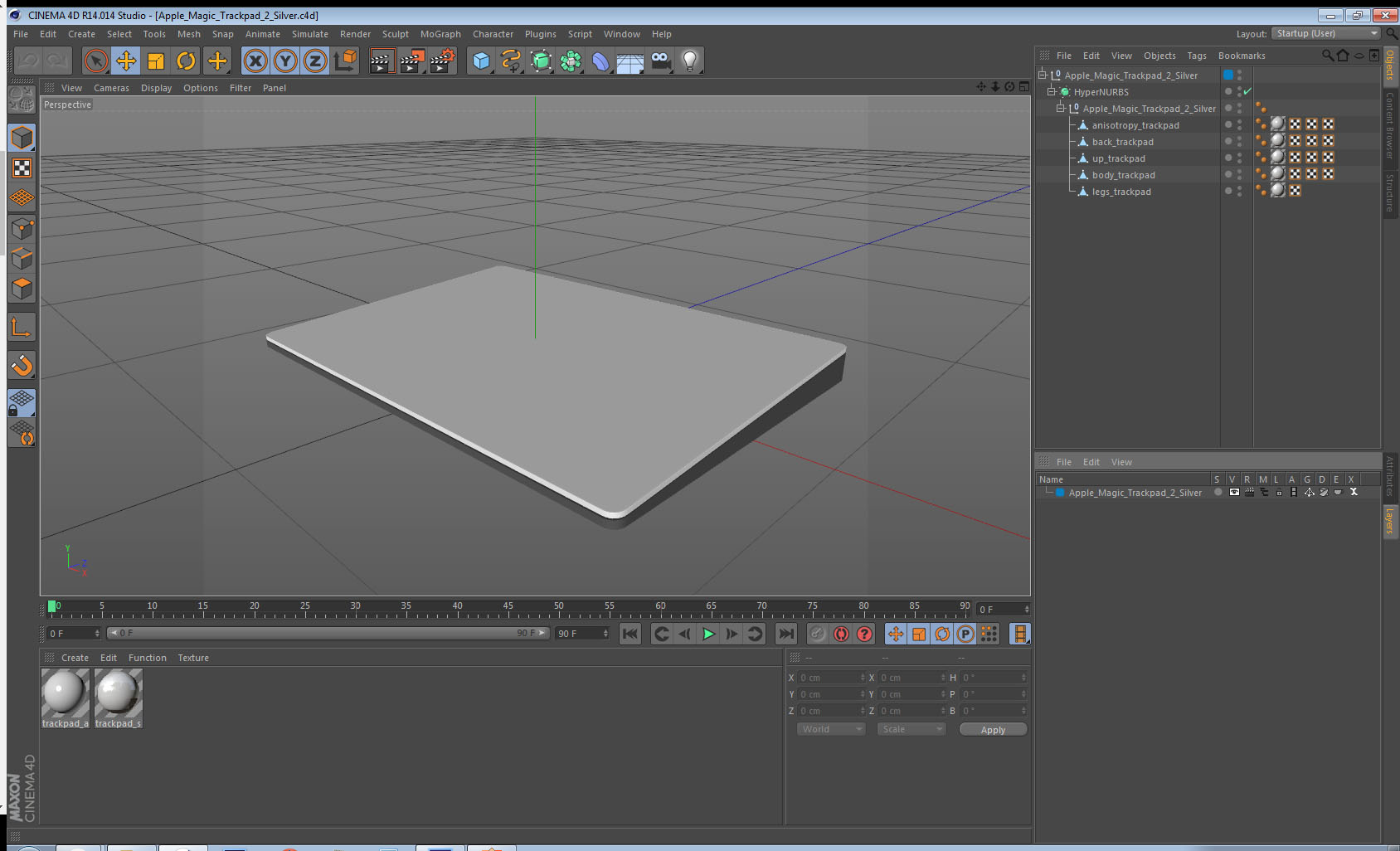Apply the coordinate values
The width and height of the screenshot is (1400, 851).
(x=993, y=729)
